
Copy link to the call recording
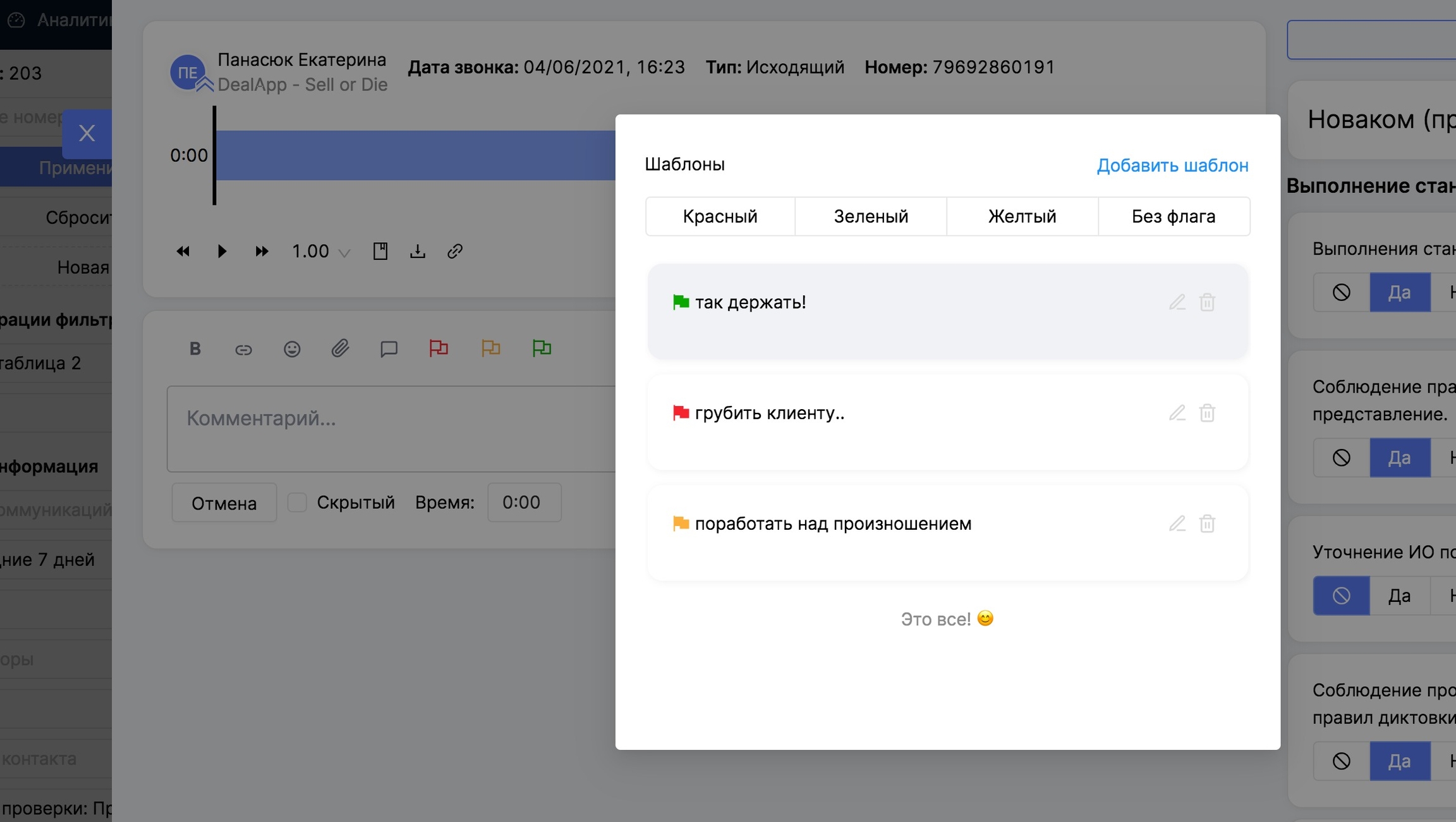tap(455, 252)
